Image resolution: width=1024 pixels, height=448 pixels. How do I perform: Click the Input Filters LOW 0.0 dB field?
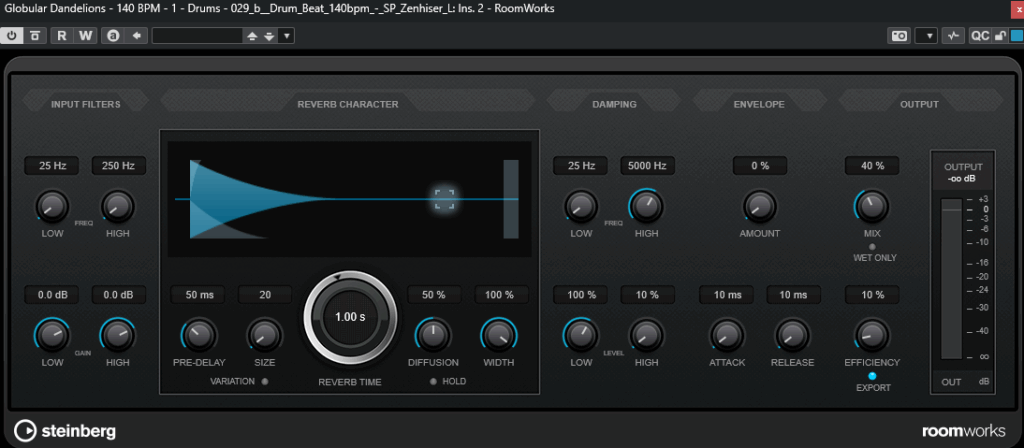(x=52, y=295)
